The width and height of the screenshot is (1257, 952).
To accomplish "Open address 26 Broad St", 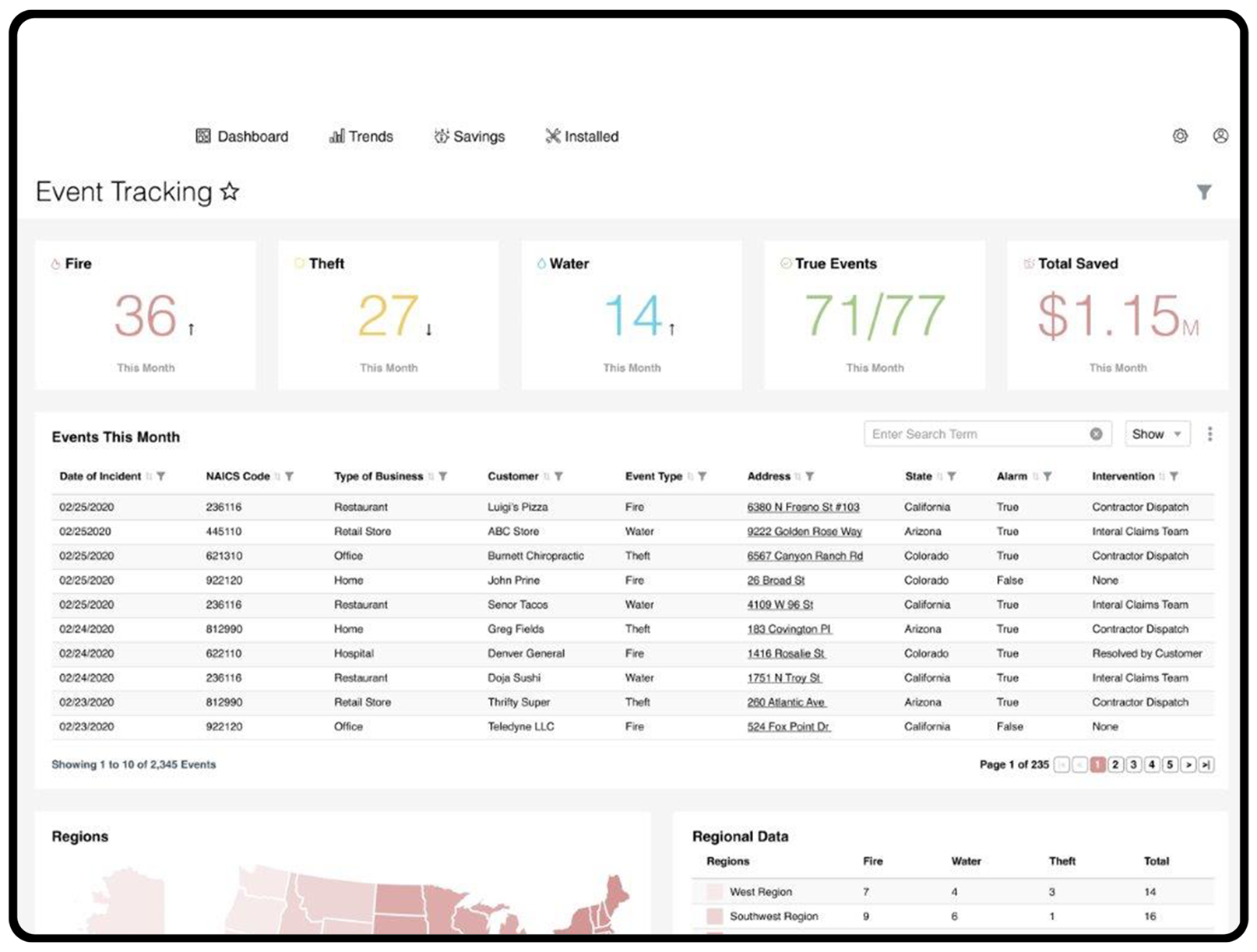I will [776, 581].
